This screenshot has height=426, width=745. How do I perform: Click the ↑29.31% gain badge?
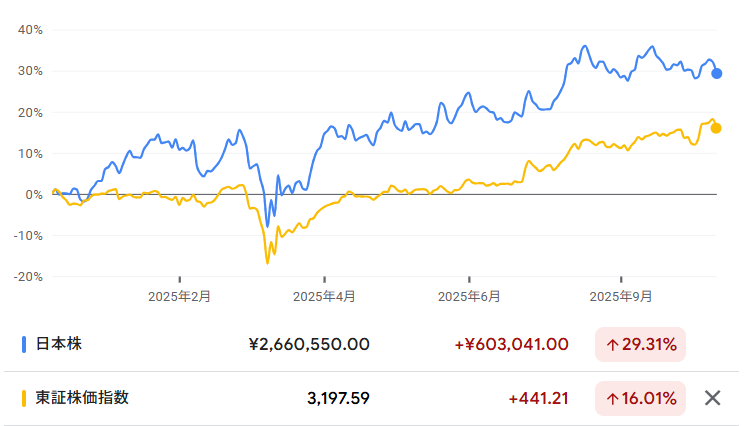640,345
